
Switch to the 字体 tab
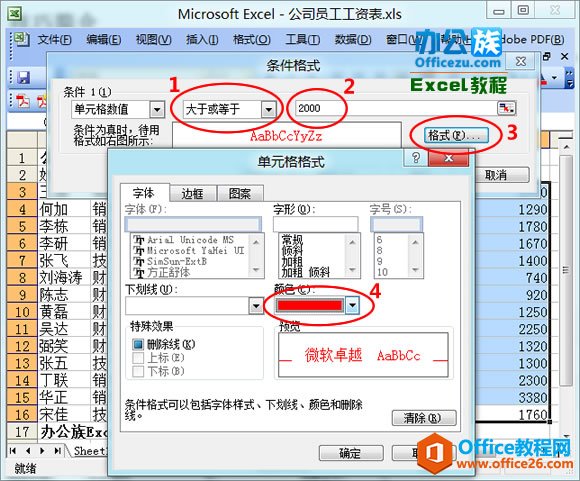(x=144, y=193)
